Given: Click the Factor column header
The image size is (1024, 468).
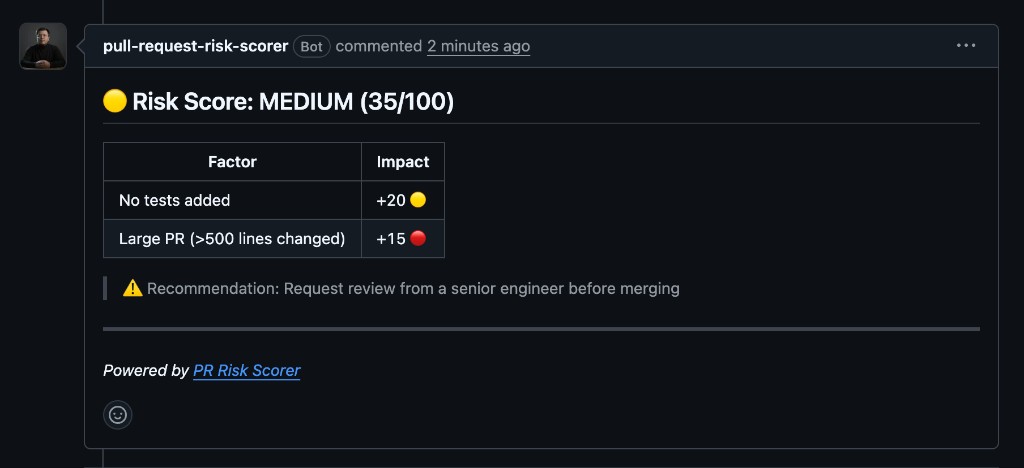Looking at the screenshot, I should point(232,162).
